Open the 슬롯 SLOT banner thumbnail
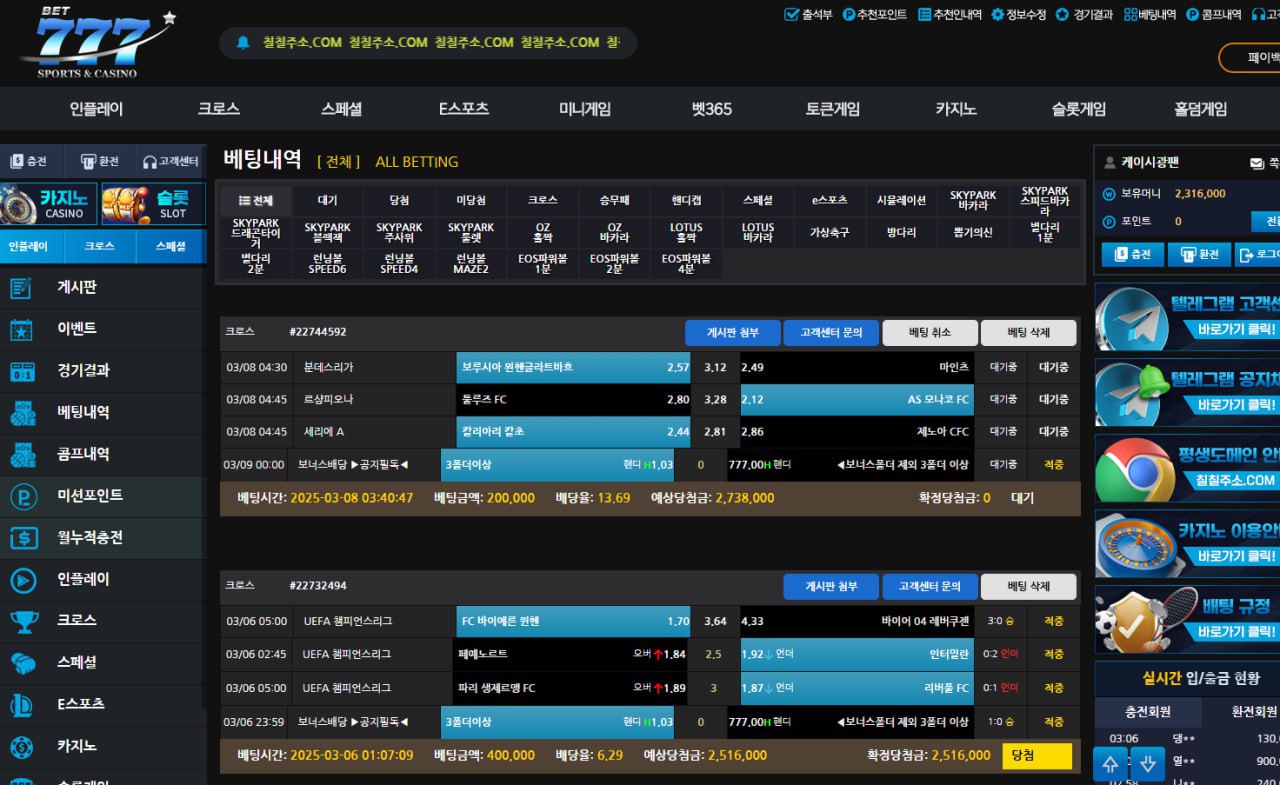This screenshot has height=785, width=1280. [x=154, y=203]
